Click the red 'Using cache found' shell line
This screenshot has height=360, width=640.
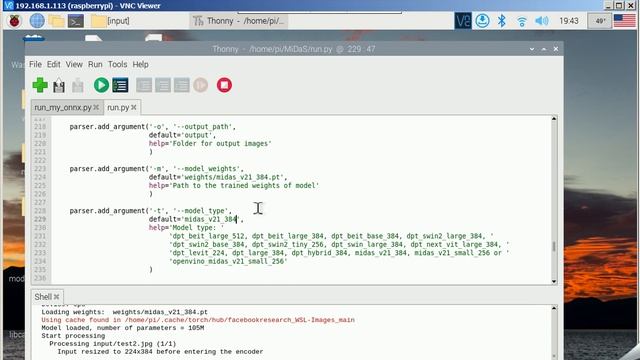pos(198,320)
